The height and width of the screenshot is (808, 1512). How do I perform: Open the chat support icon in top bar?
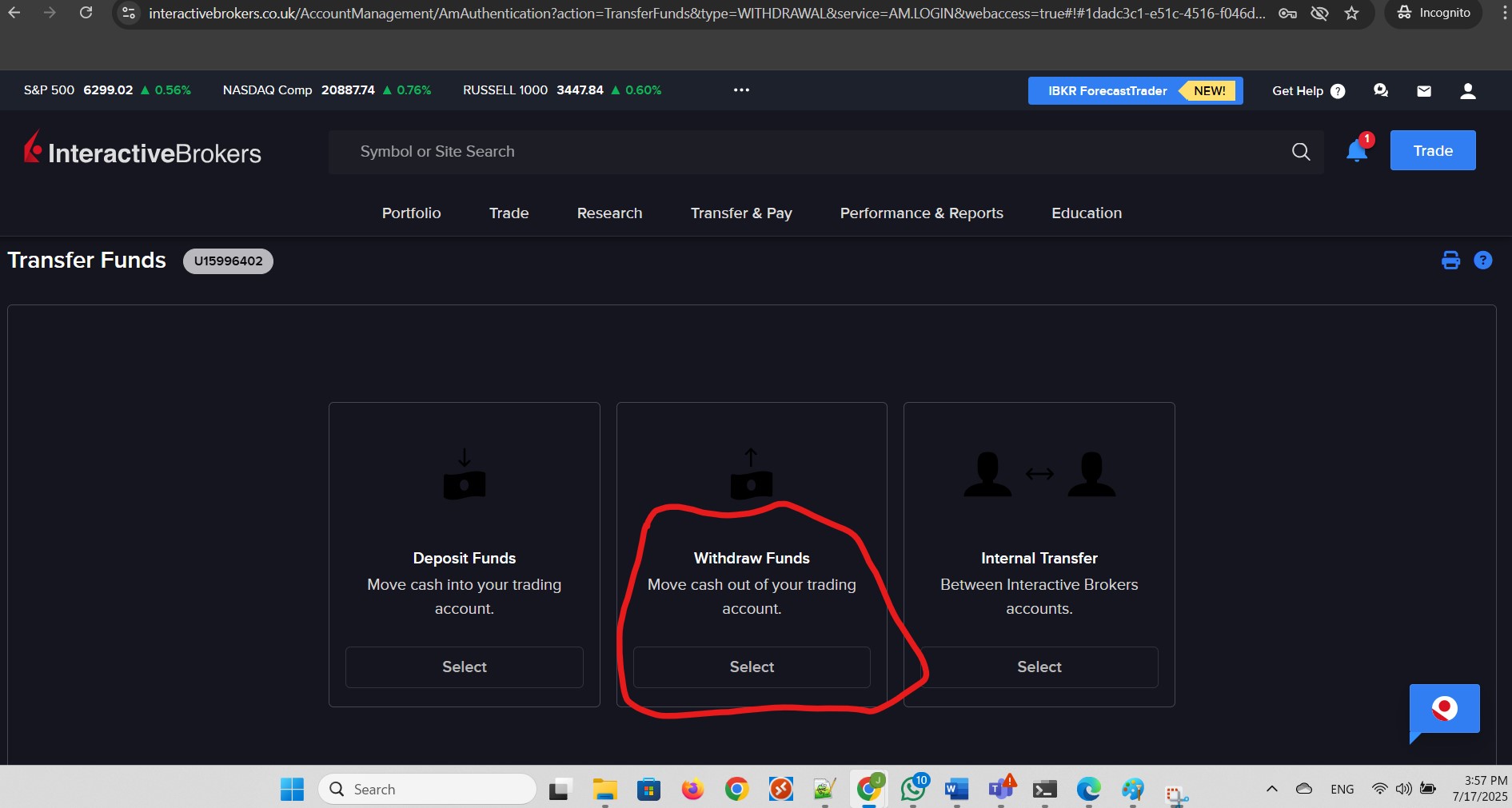[1381, 90]
